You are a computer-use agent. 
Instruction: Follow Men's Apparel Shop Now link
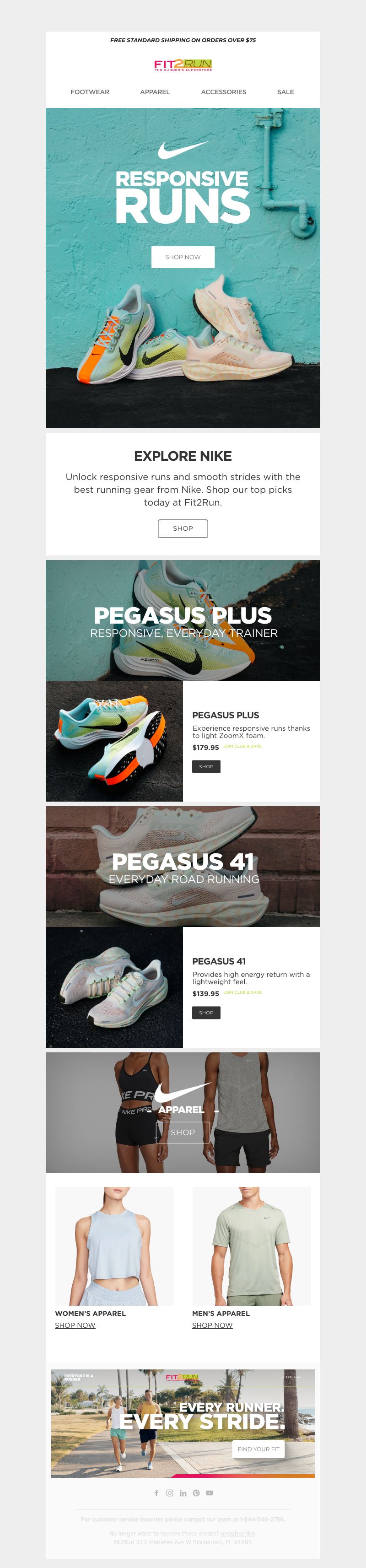213,1325
